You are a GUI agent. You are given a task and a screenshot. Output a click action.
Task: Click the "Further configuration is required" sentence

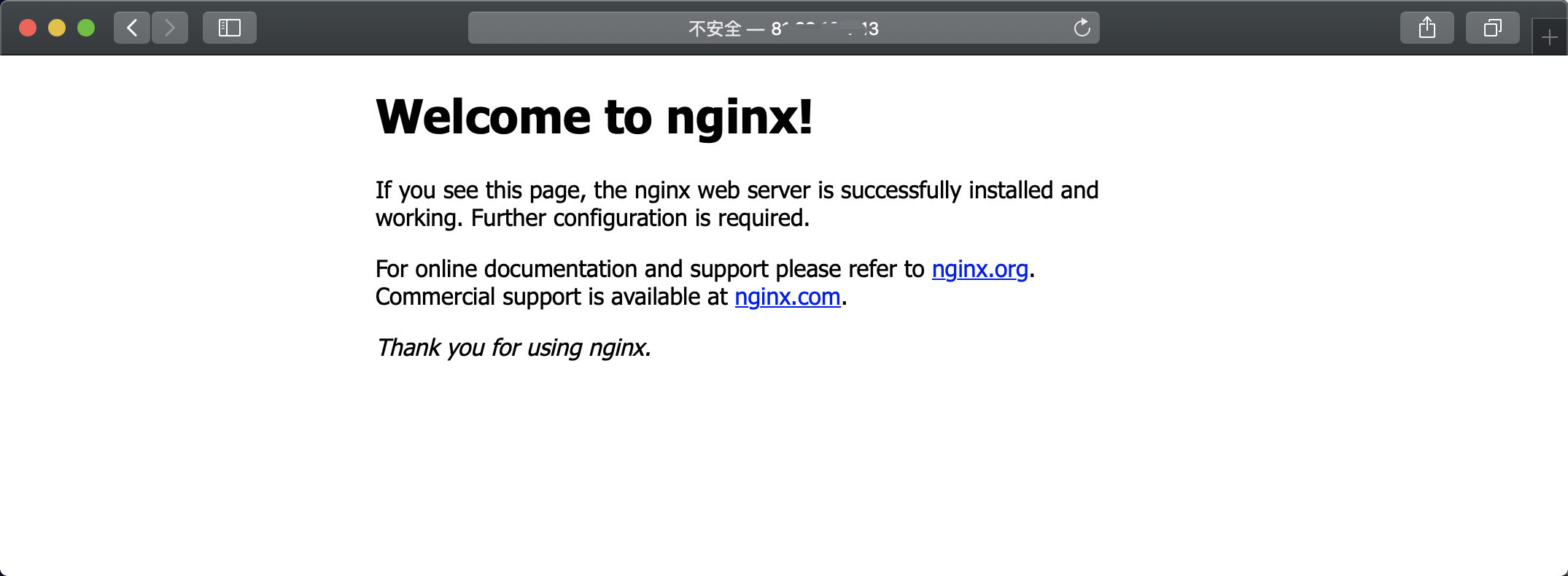pos(640,218)
